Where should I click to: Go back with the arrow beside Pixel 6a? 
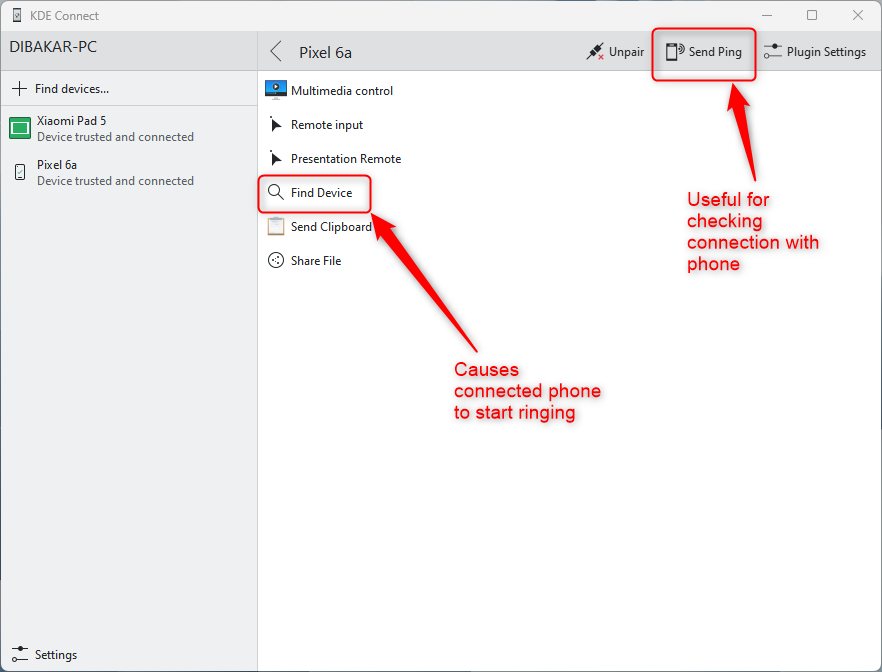276,52
